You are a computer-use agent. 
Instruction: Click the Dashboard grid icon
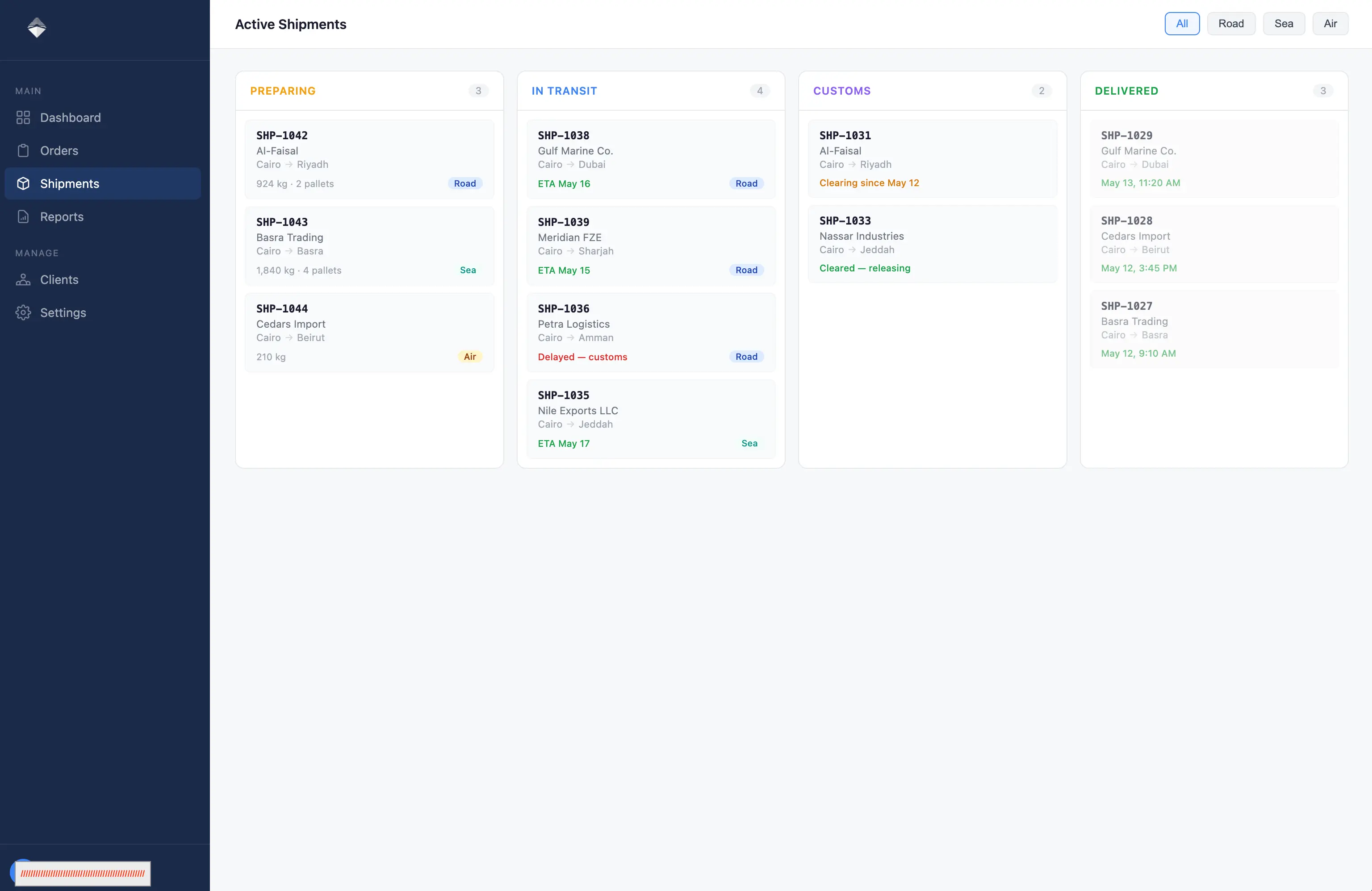23,117
